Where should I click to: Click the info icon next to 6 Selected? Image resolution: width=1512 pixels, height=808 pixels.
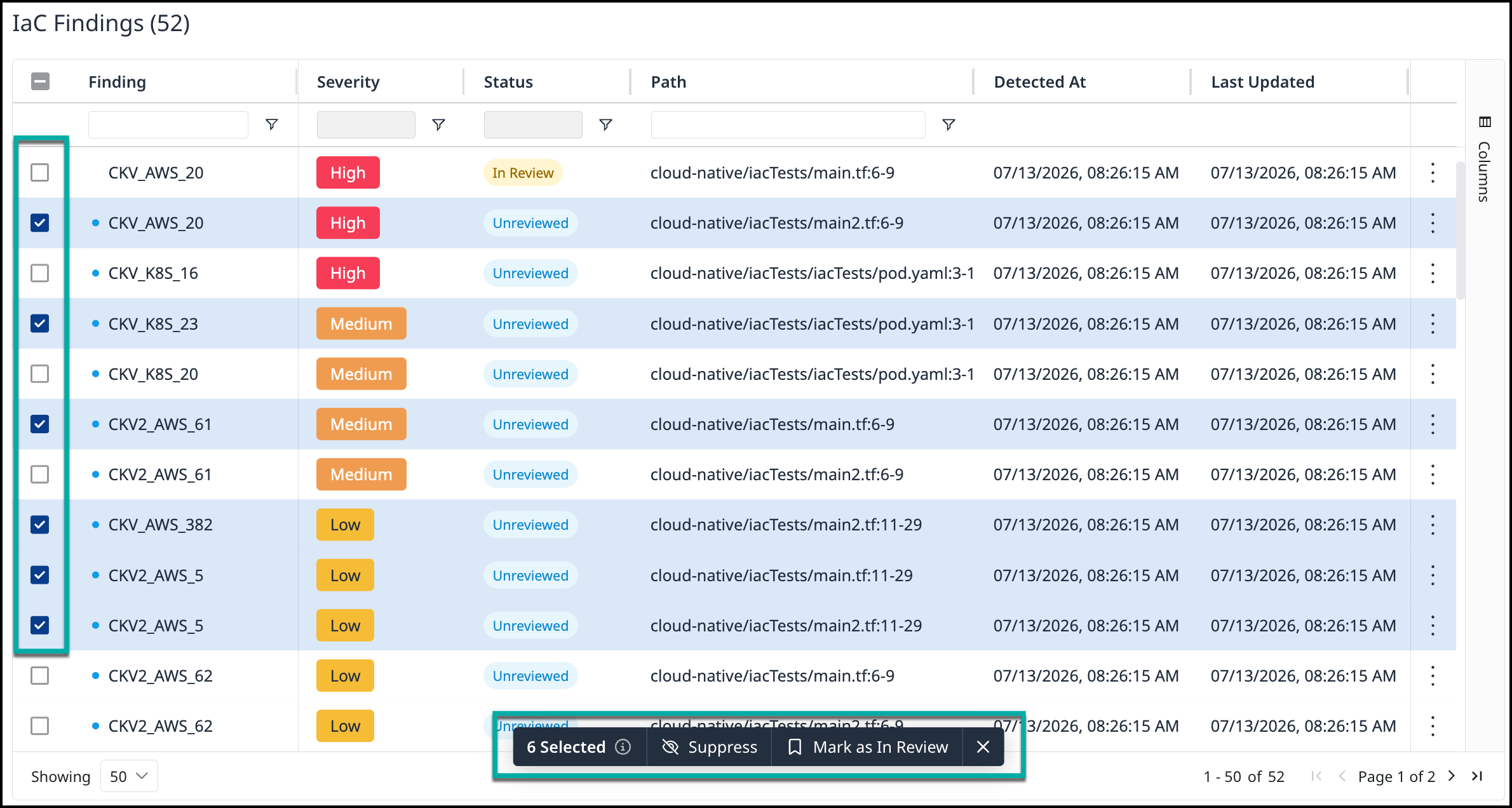[x=623, y=746]
